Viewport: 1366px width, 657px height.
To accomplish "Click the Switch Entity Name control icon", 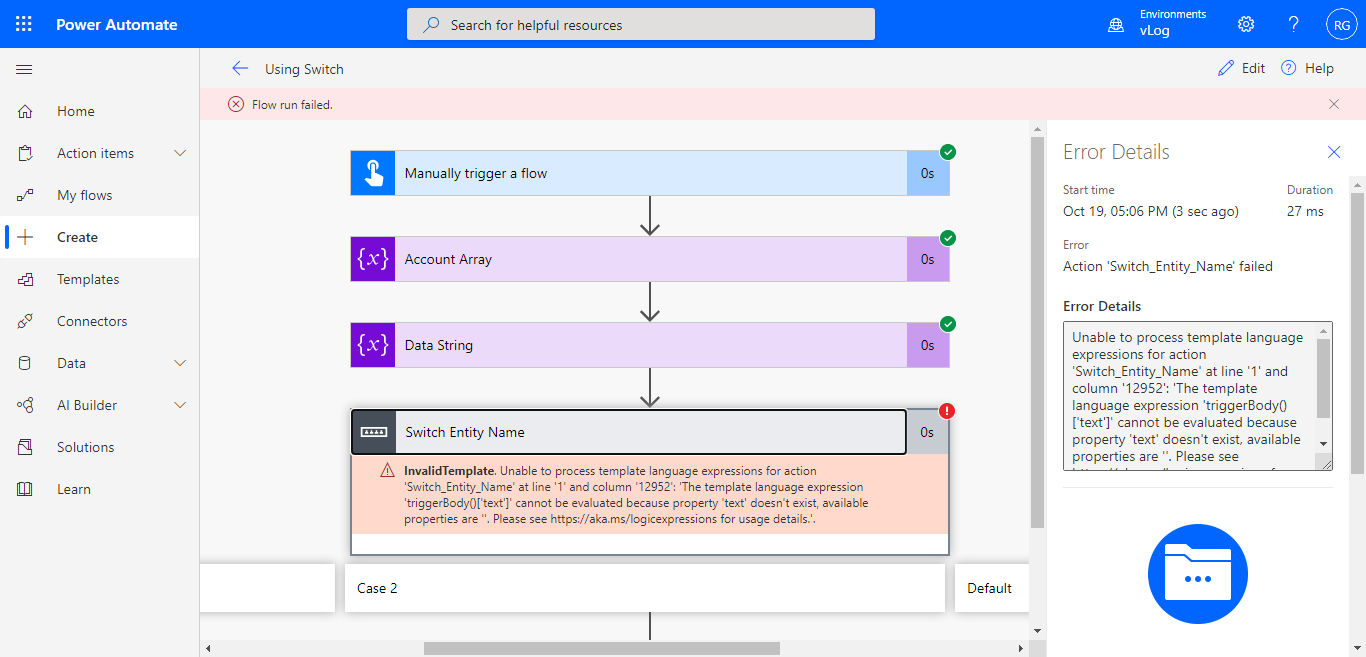I will (x=373, y=432).
